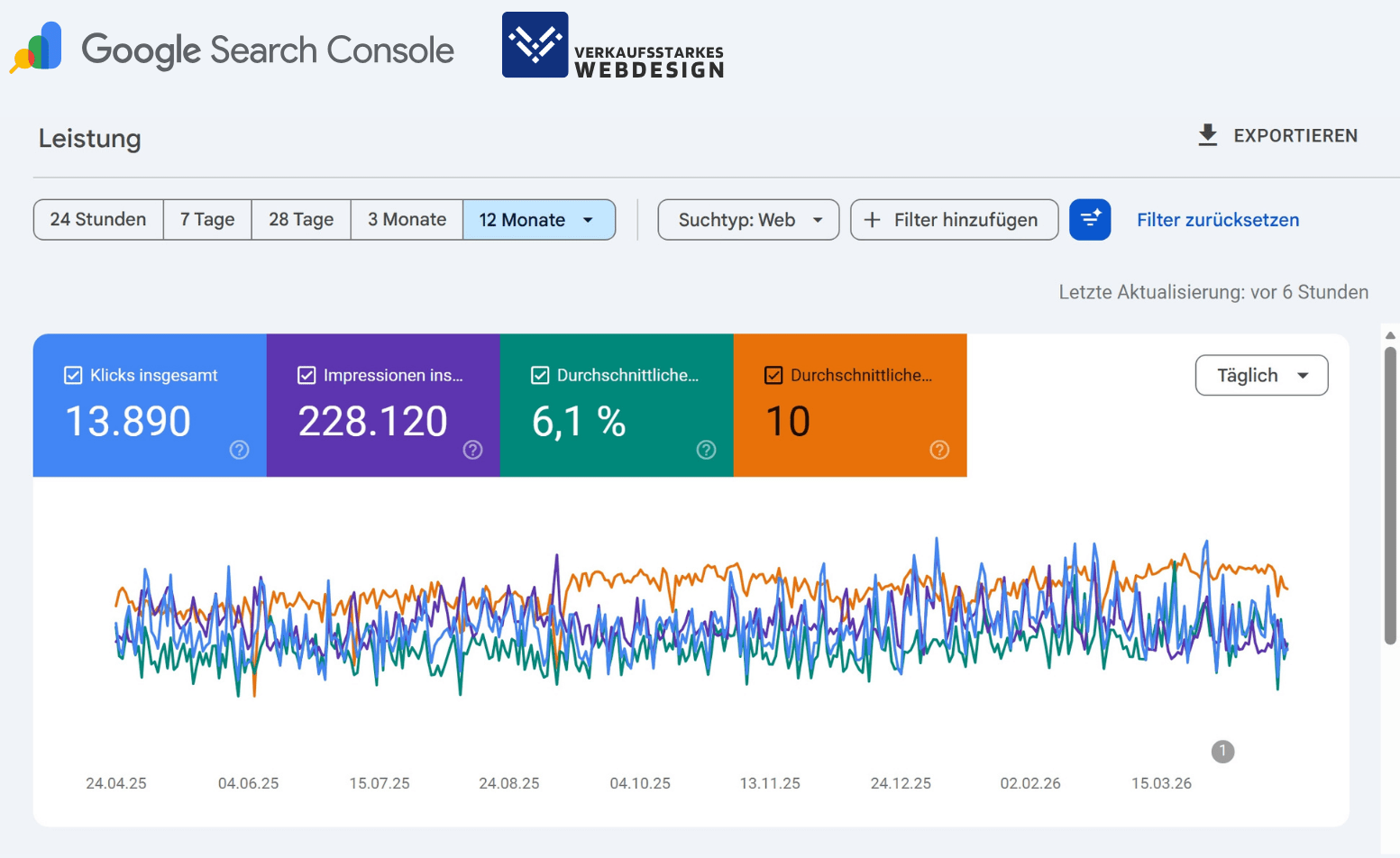Click the numbered marker on the chart
This screenshot has height=858, width=1400.
pyautogui.click(x=1222, y=751)
